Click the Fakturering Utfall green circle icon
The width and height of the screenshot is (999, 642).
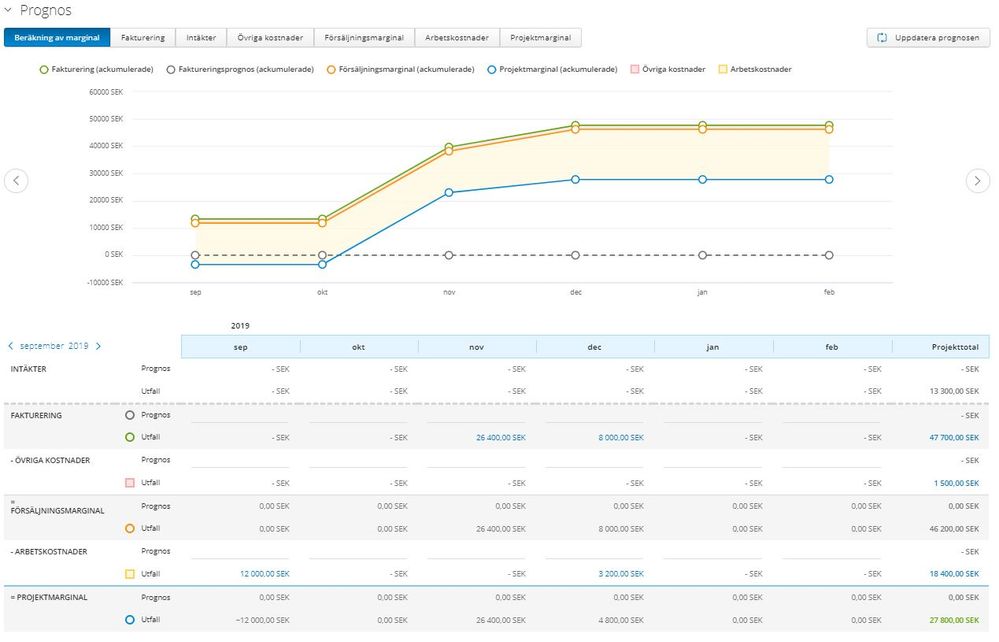(130, 438)
